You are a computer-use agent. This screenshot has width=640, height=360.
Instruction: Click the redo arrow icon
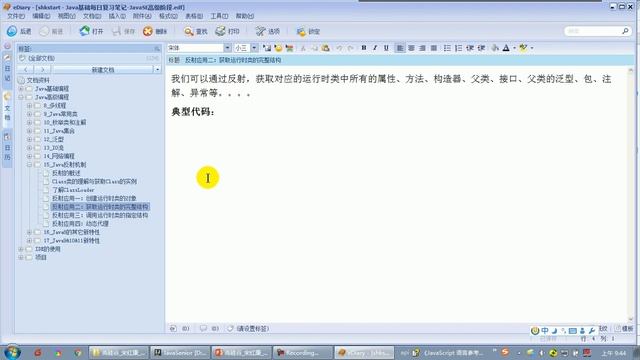350,48
